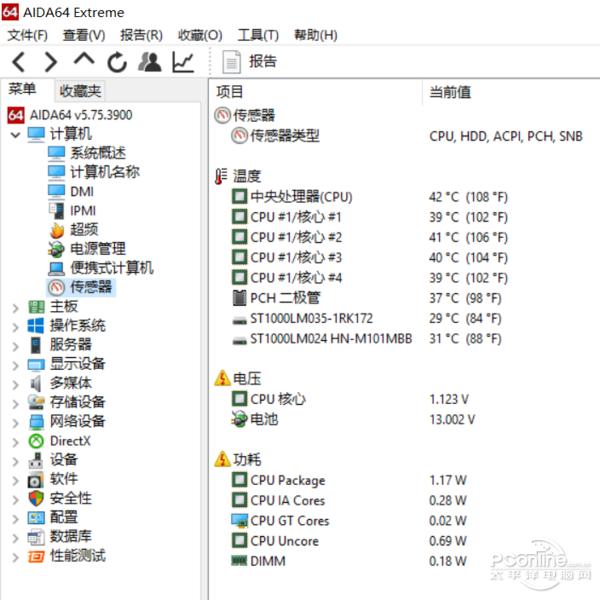This screenshot has width=600, height=600.
Task: Click the 电源管理 icon
Action: 56,249
